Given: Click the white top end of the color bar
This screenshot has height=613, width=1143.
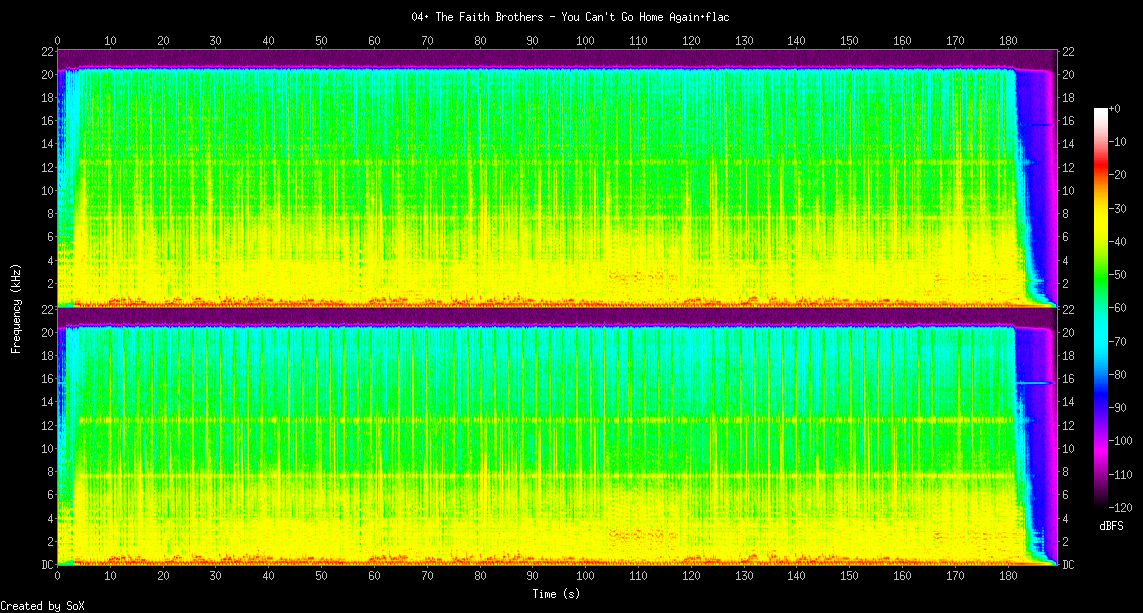Looking at the screenshot, I should coord(1101,109).
